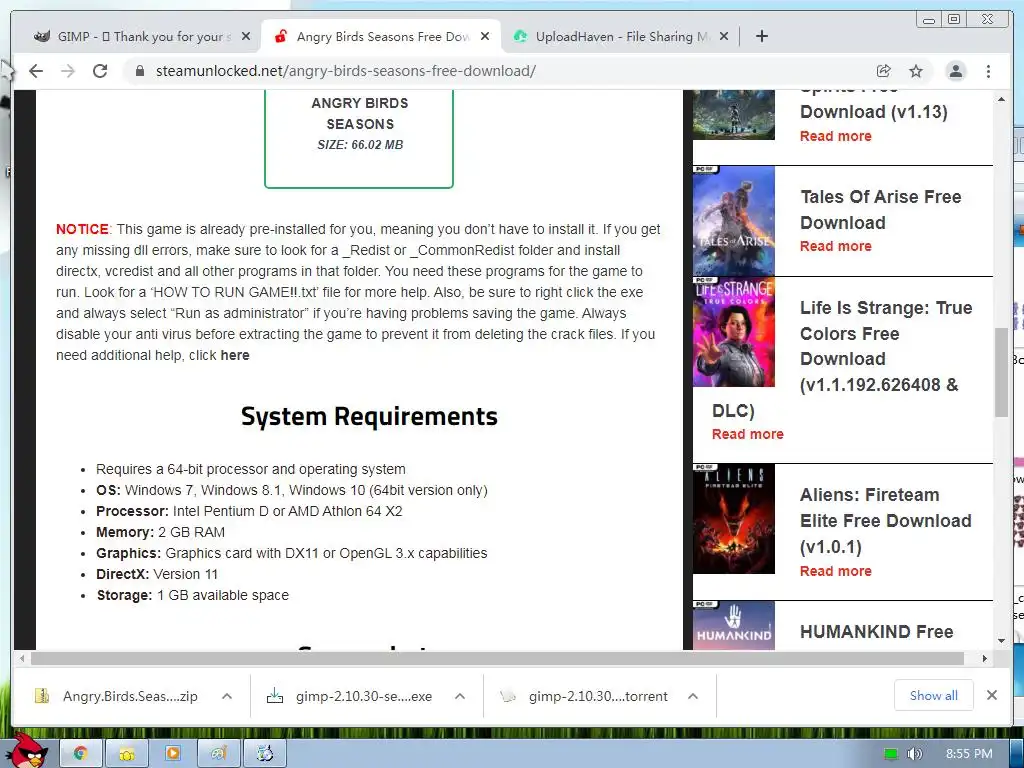The width and height of the screenshot is (1024, 768).
Task: Click the 'here' help link
Action: tap(234, 355)
